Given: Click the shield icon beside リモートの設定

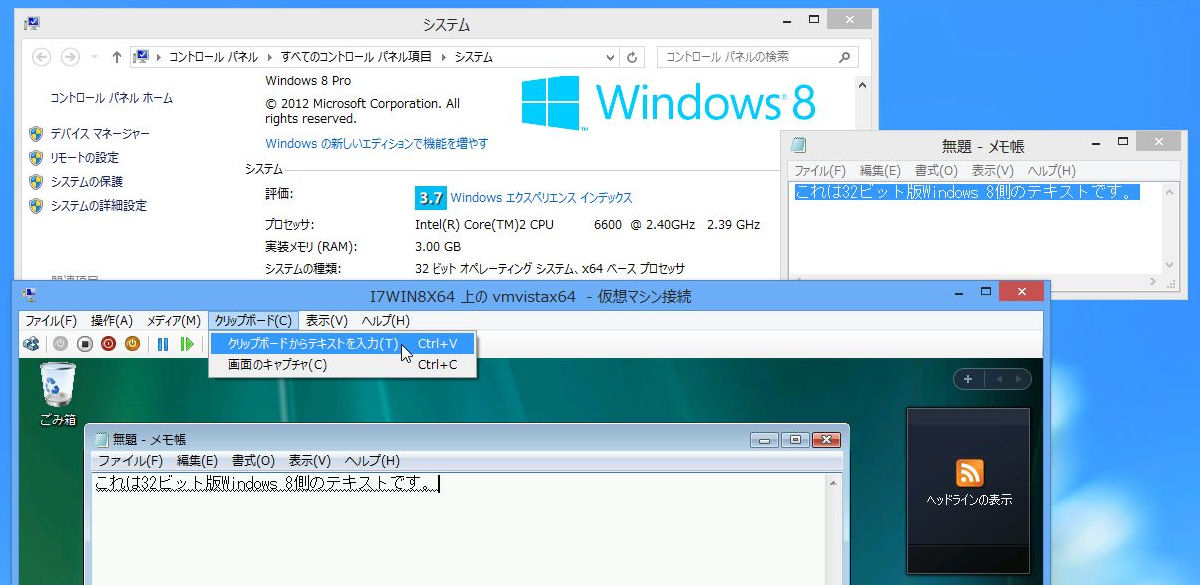Looking at the screenshot, I should point(36,158).
